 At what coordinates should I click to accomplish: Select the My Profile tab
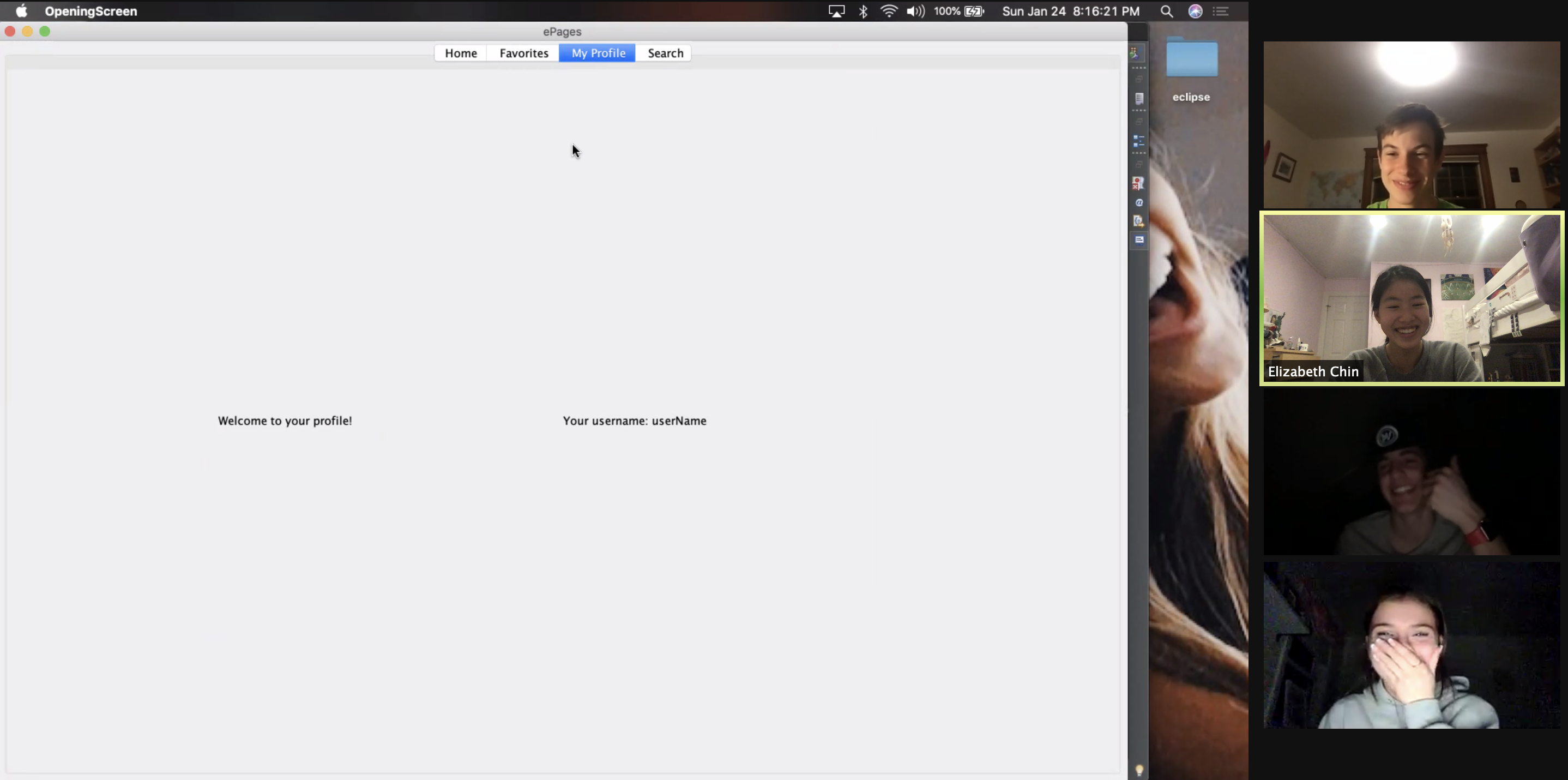coord(597,53)
